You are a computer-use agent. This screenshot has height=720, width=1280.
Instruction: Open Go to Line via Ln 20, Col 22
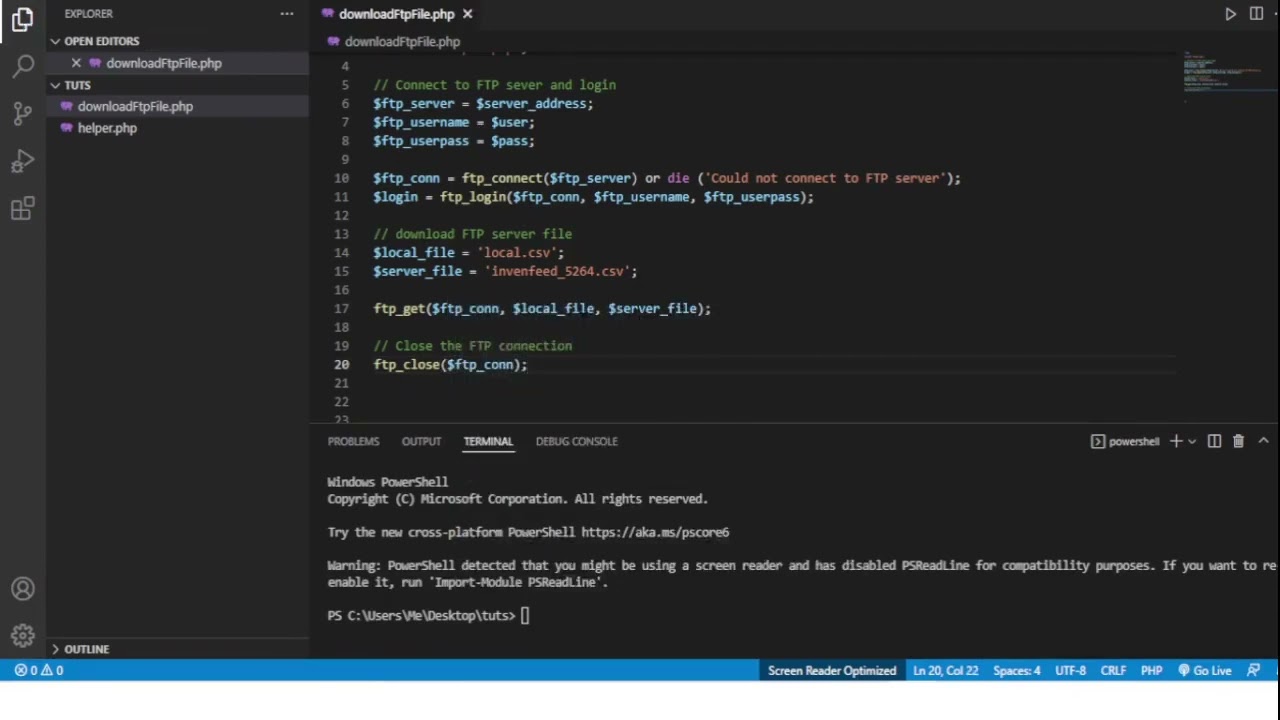tap(945, 670)
